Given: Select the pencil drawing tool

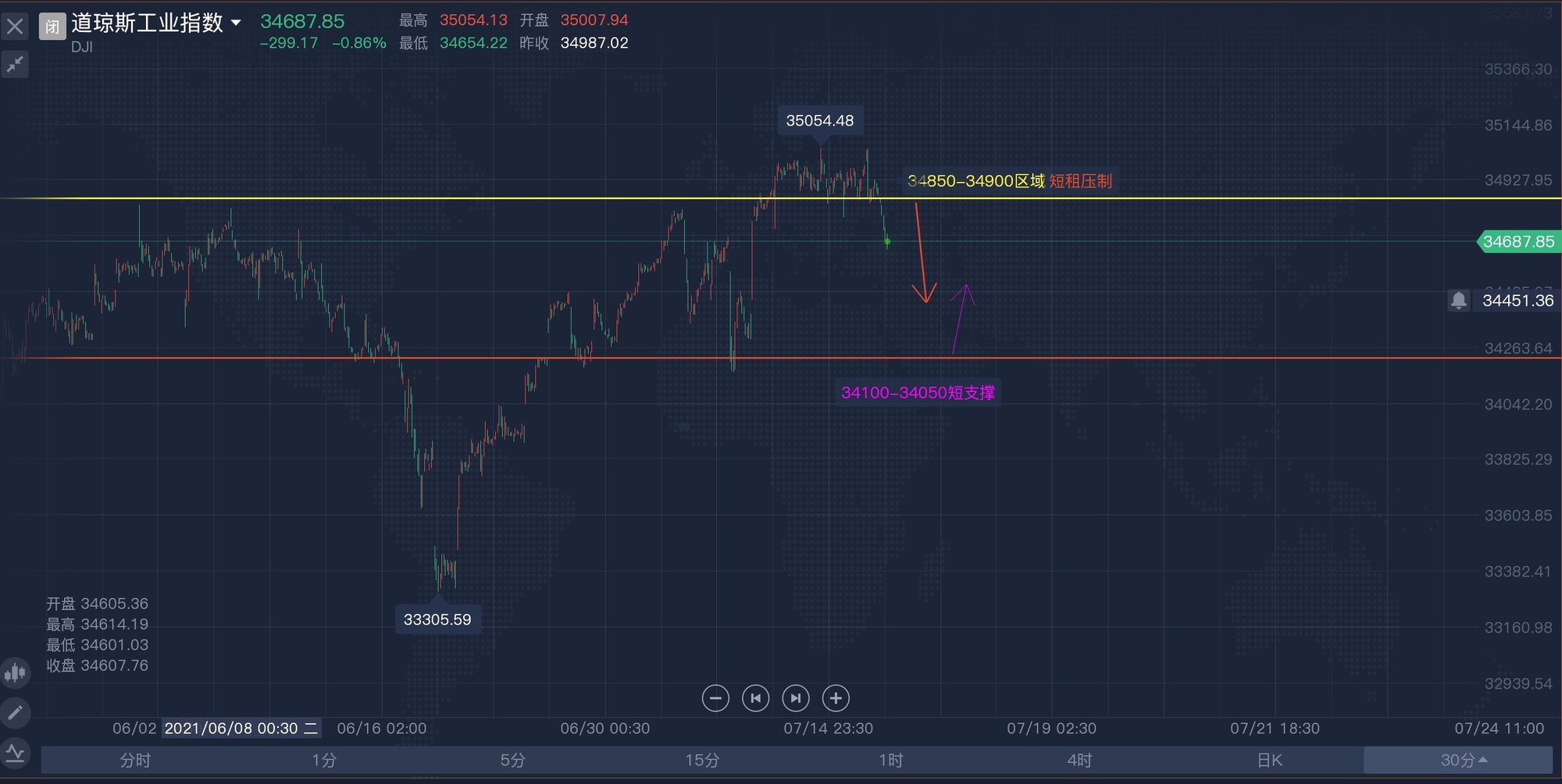Looking at the screenshot, I should point(15,712).
